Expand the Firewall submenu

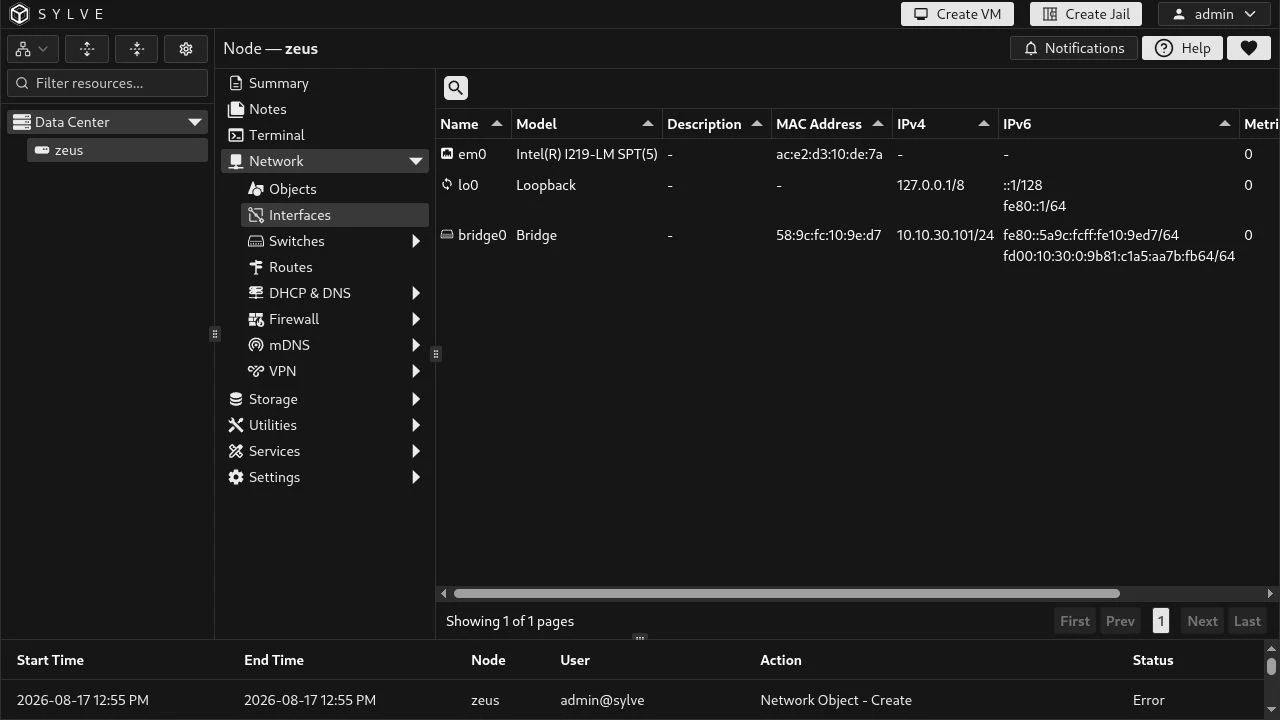pos(416,319)
